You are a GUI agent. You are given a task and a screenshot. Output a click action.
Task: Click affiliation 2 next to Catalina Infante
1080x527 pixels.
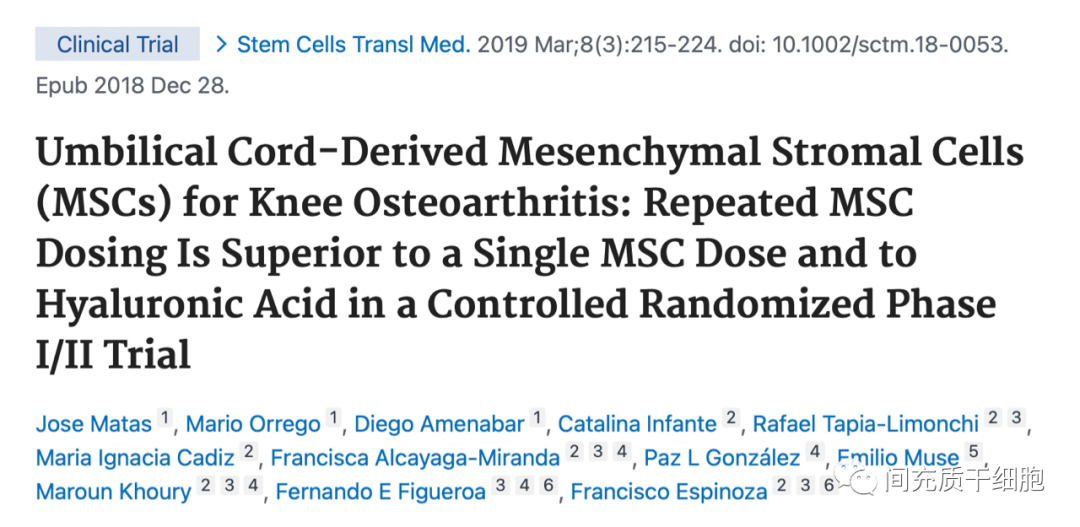point(731,418)
